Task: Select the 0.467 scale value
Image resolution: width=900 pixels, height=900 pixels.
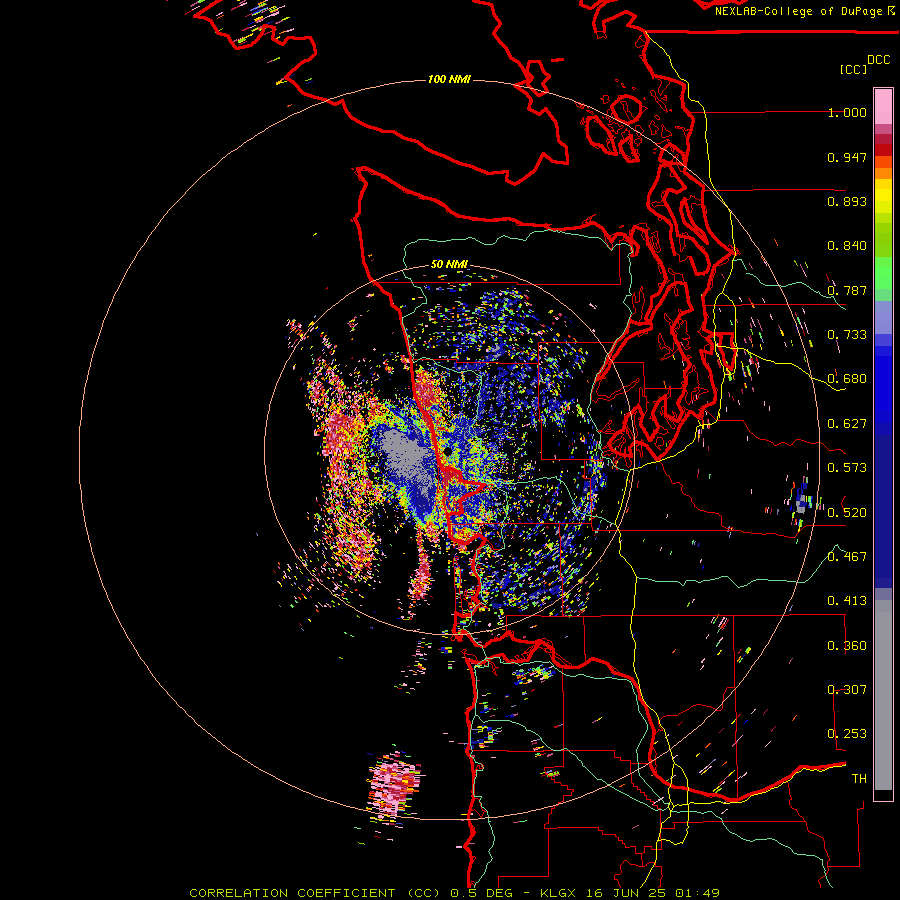Action: click(847, 557)
